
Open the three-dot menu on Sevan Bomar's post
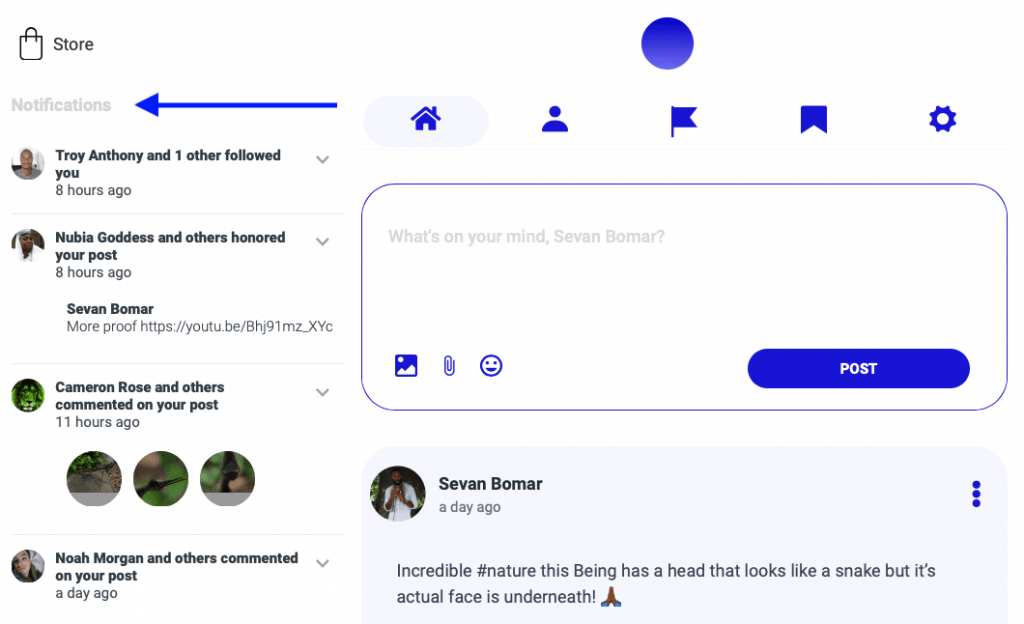(x=976, y=494)
